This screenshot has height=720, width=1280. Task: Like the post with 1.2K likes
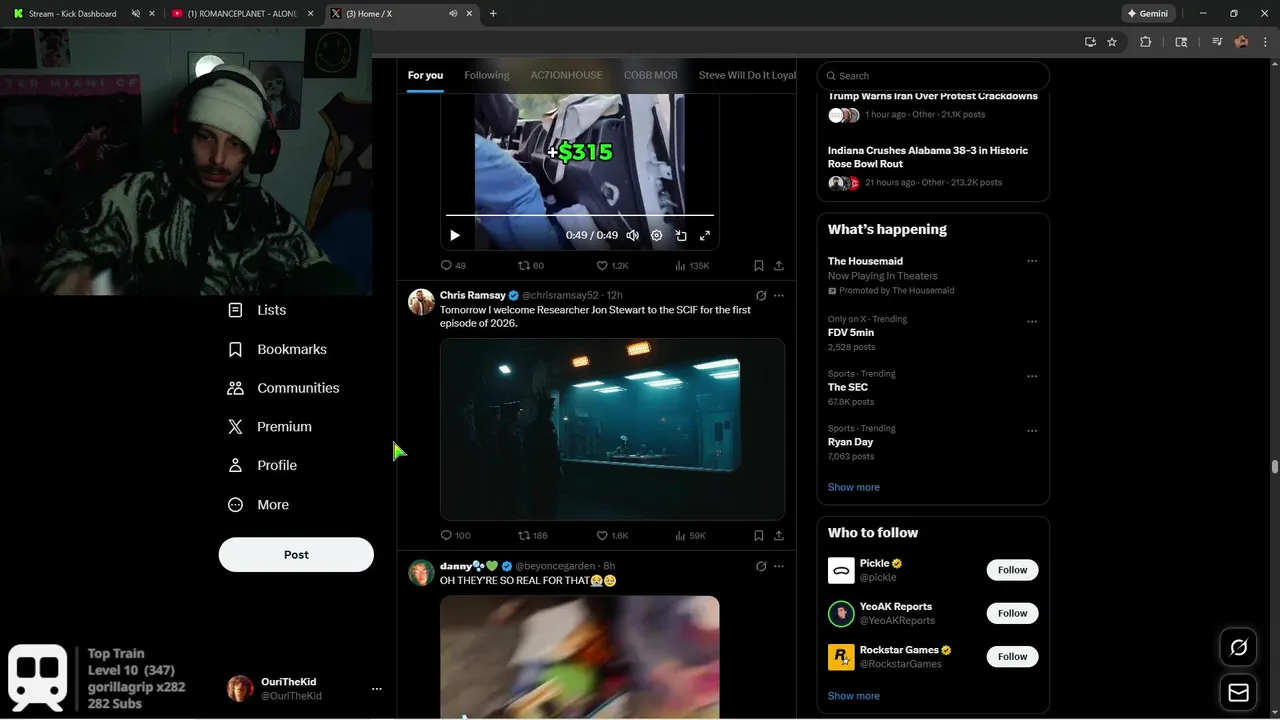(612, 266)
